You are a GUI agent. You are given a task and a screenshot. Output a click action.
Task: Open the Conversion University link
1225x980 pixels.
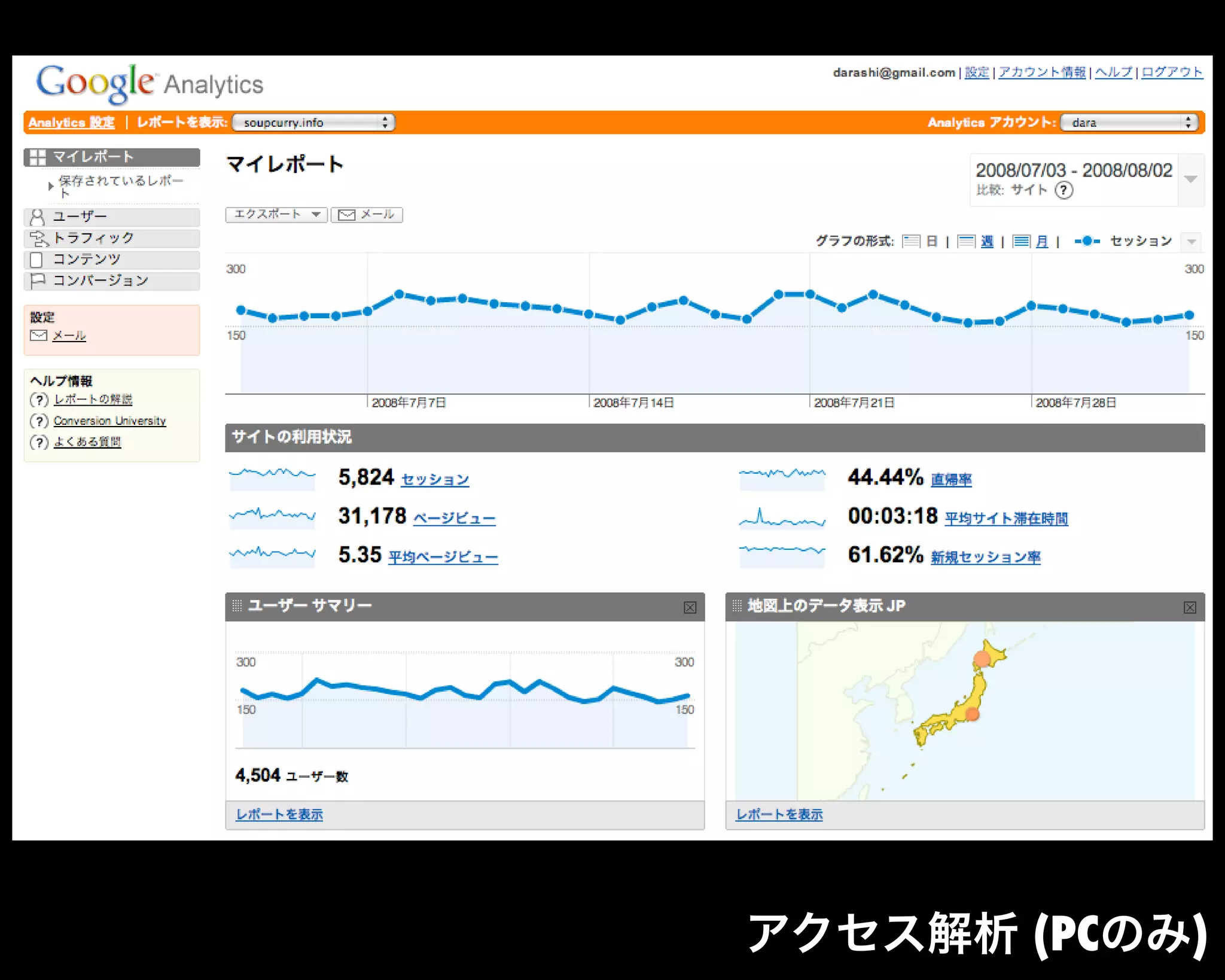click(109, 421)
